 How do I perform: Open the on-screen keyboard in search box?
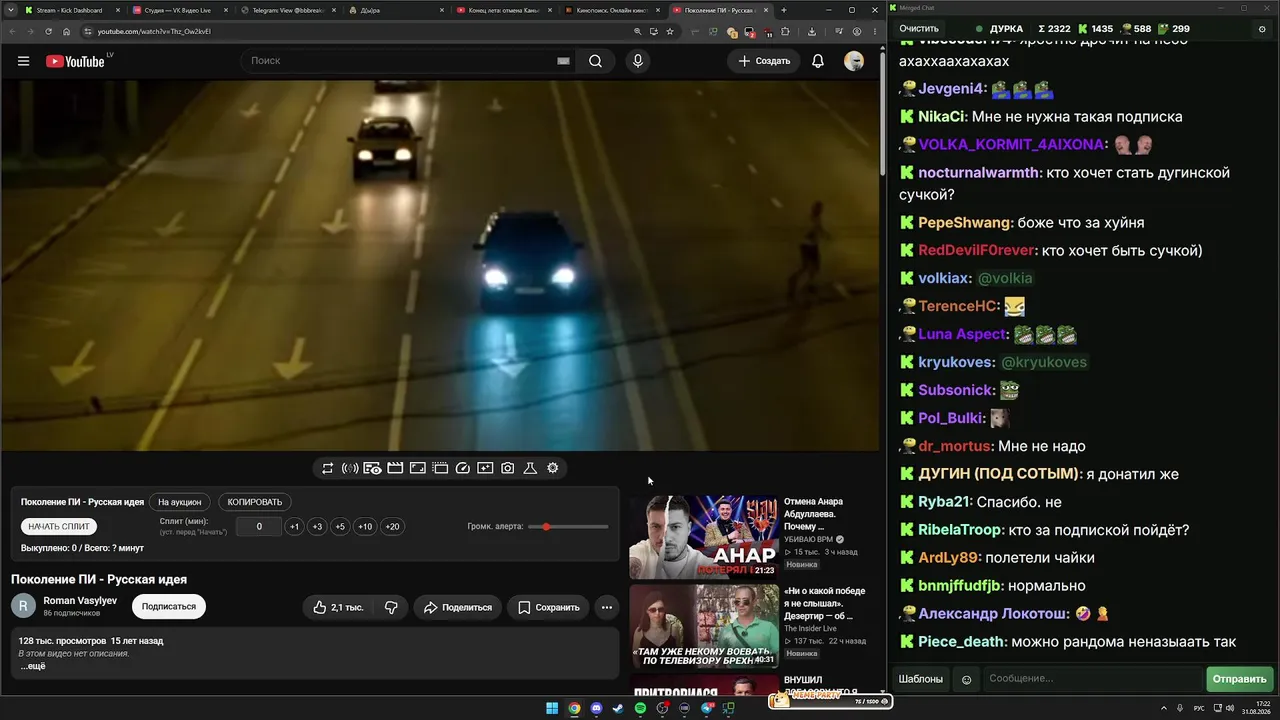coord(563,61)
